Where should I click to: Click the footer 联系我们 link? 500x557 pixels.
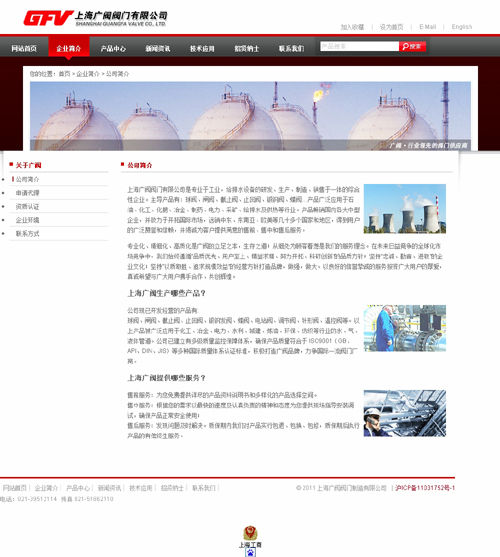204,488
